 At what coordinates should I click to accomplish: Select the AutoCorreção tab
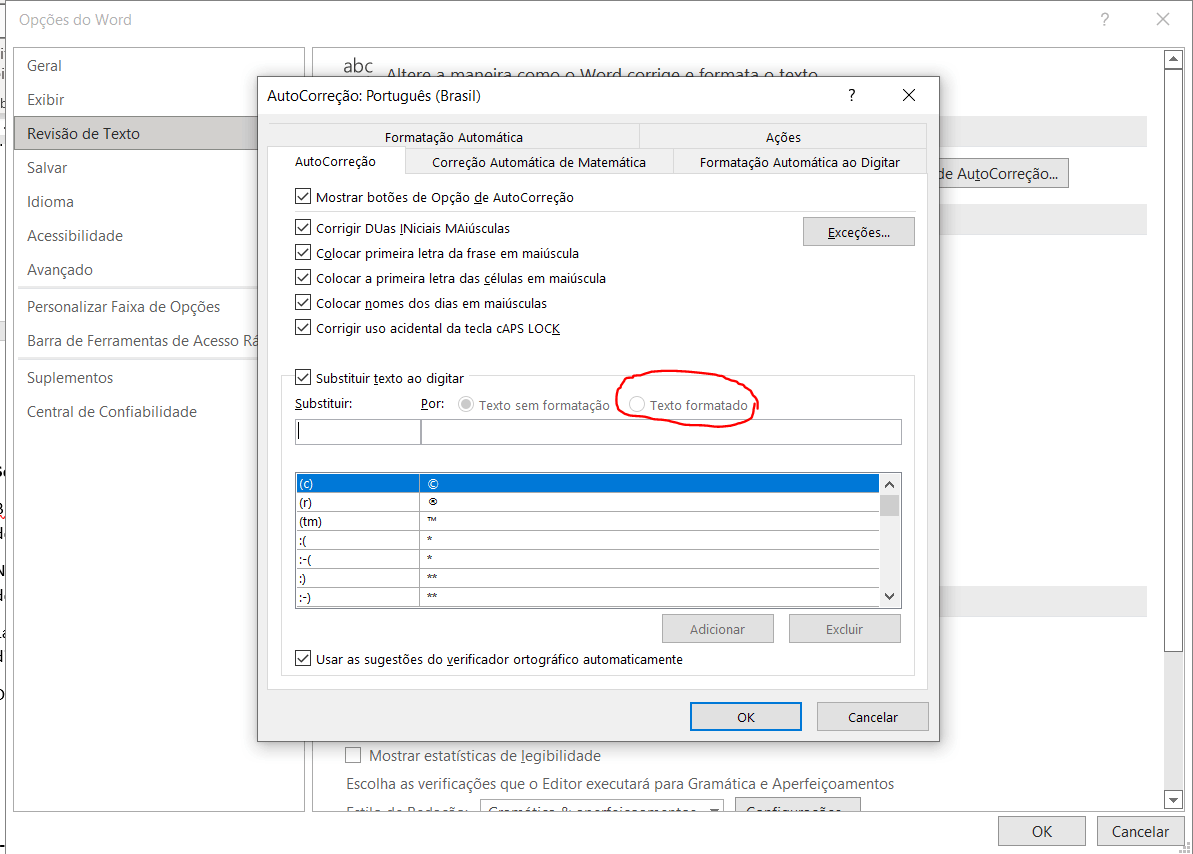click(336, 161)
